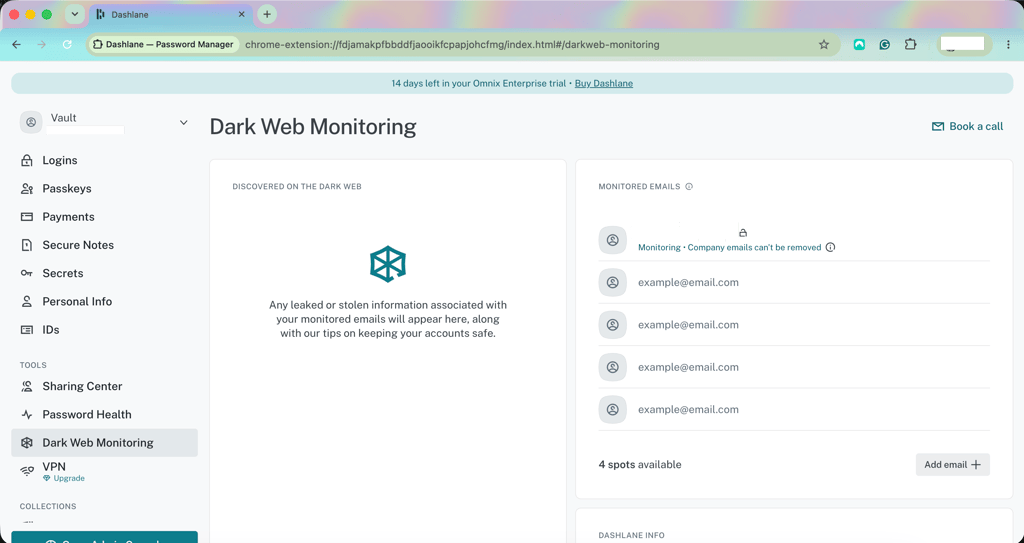Reload the page with the refresh icon
Viewport: 1024px width, 543px height.
(67, 44)
